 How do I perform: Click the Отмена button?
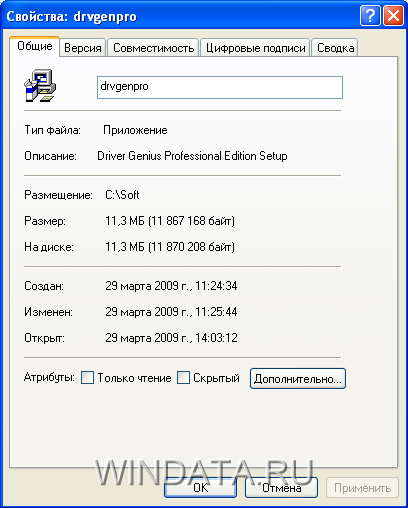click(281, 488)
